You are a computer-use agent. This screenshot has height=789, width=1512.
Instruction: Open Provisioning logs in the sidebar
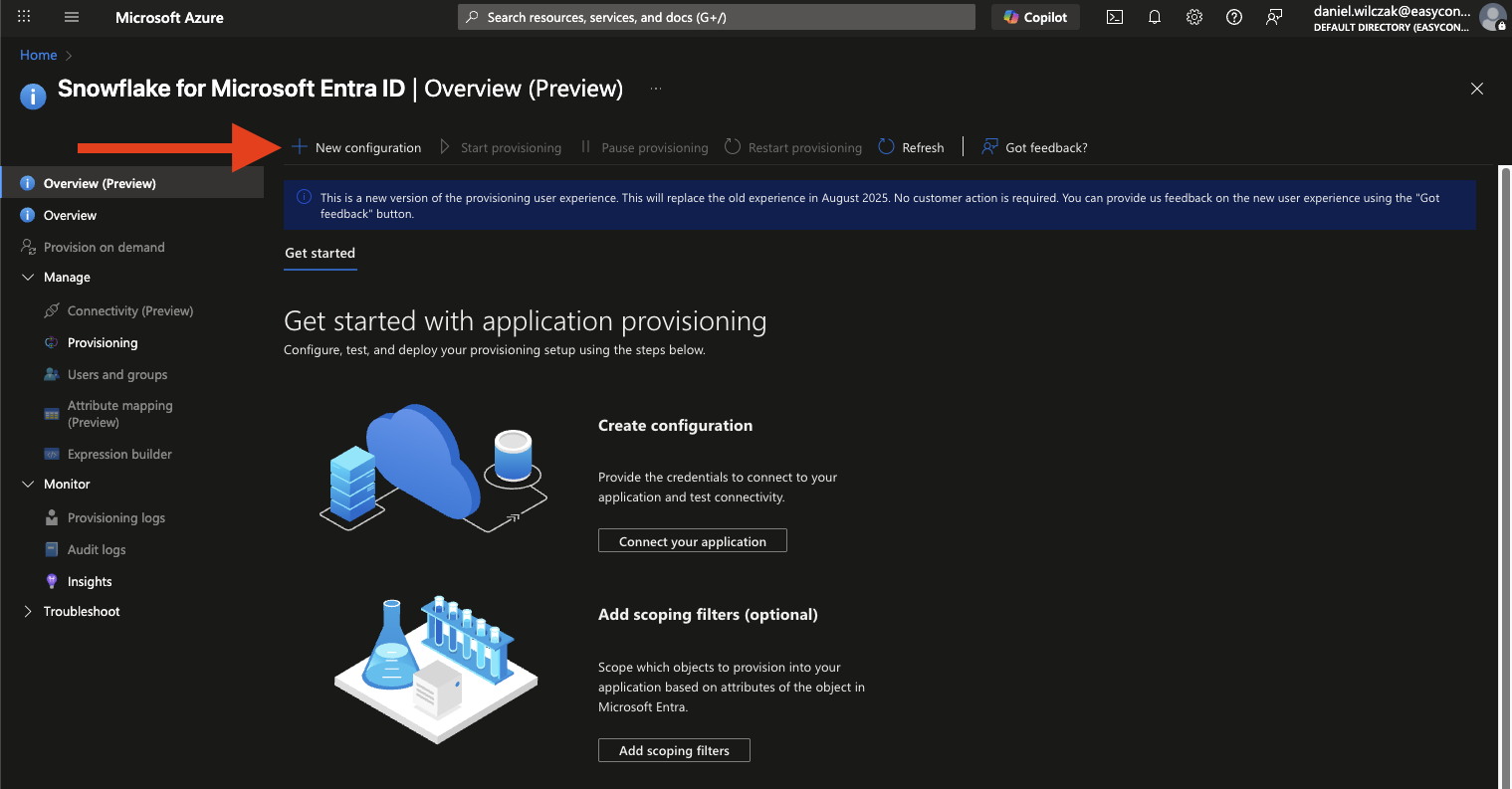[115, 518]
